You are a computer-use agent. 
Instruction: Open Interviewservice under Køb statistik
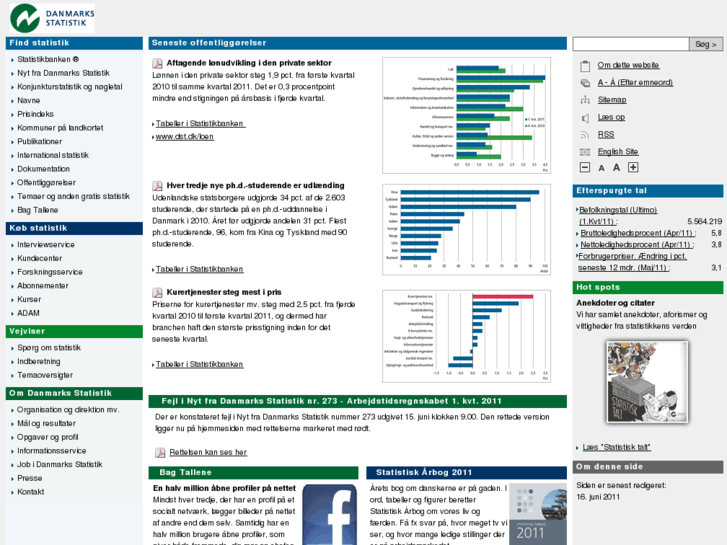(46, 245)
